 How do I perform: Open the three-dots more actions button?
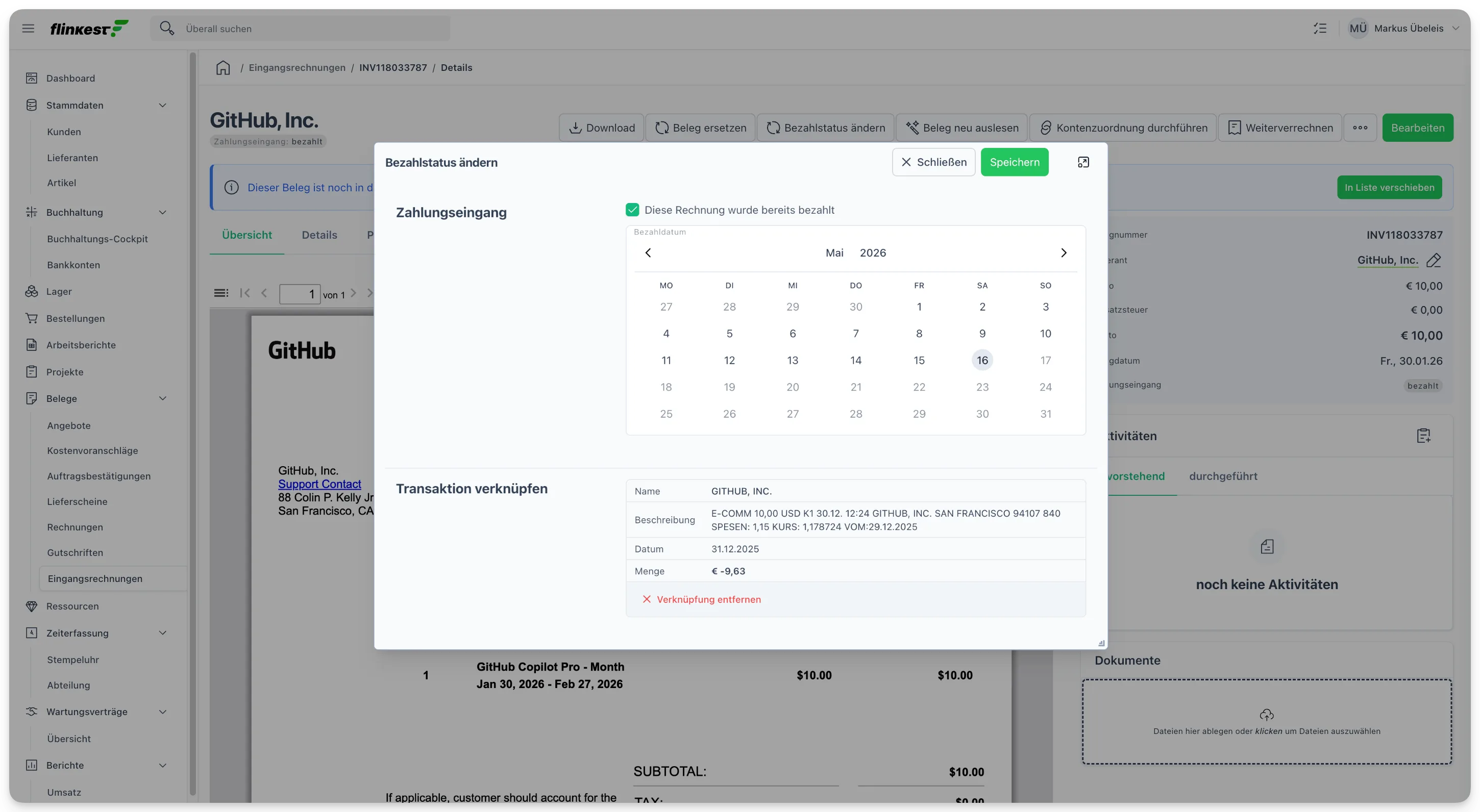[x=1360, y=128]
